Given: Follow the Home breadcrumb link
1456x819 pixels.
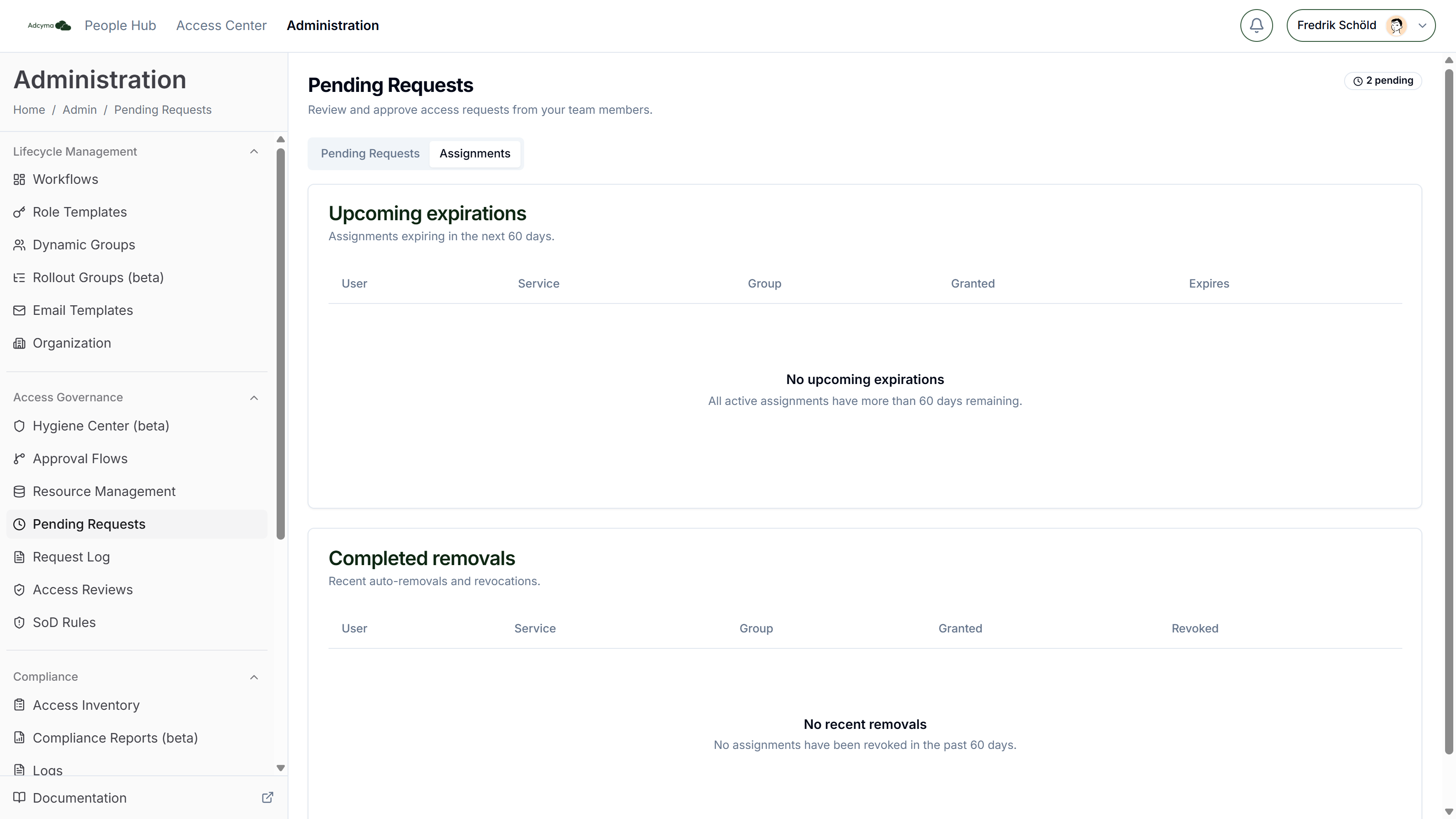Looking at the screenshot, I should click(29, 110).
